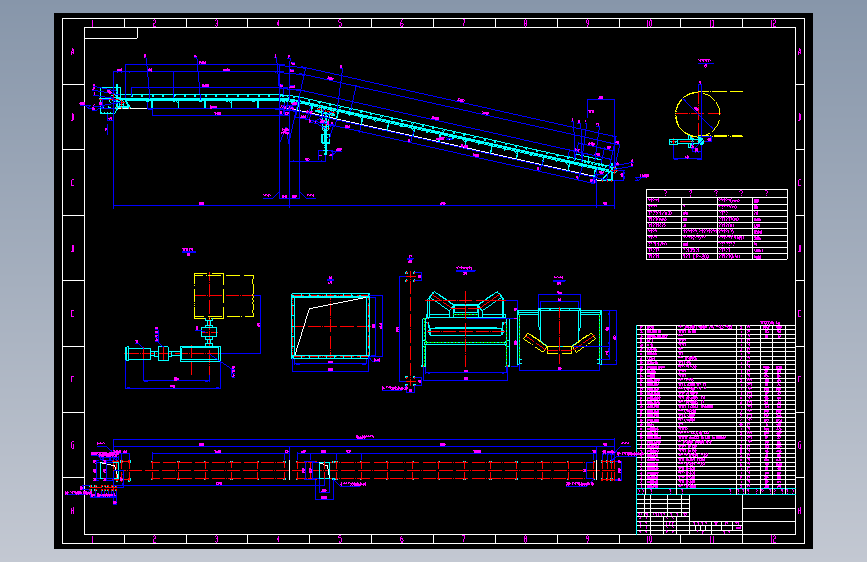This screenshot has height=562, width=867.
Task: Select the yellow motor drive unit detail
Action: 224,296
